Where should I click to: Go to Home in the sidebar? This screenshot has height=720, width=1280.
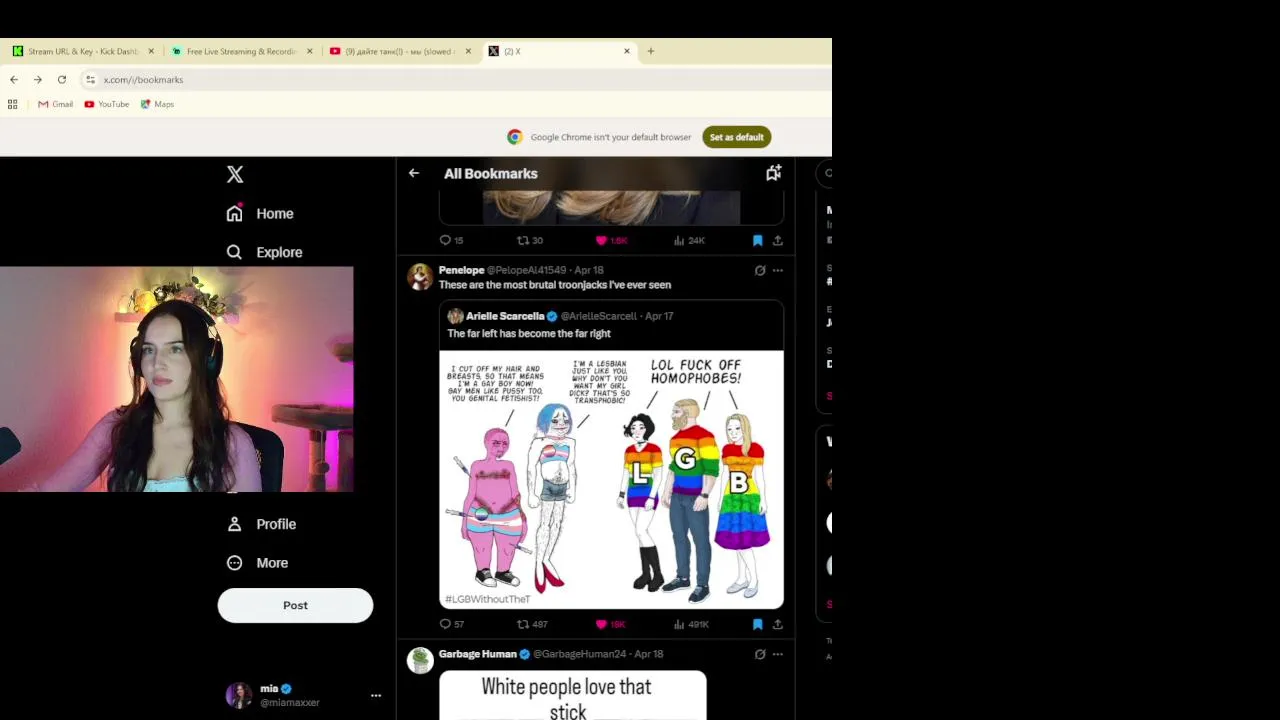click(x=260, y=213)
